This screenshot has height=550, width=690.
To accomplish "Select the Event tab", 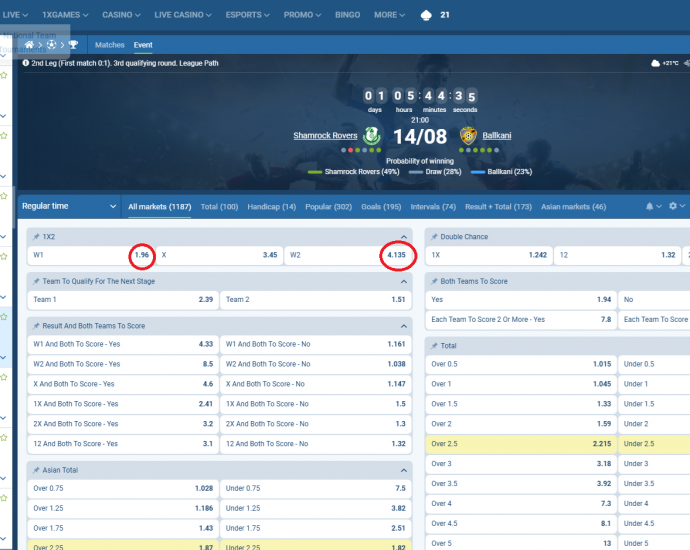I will 143,45.
